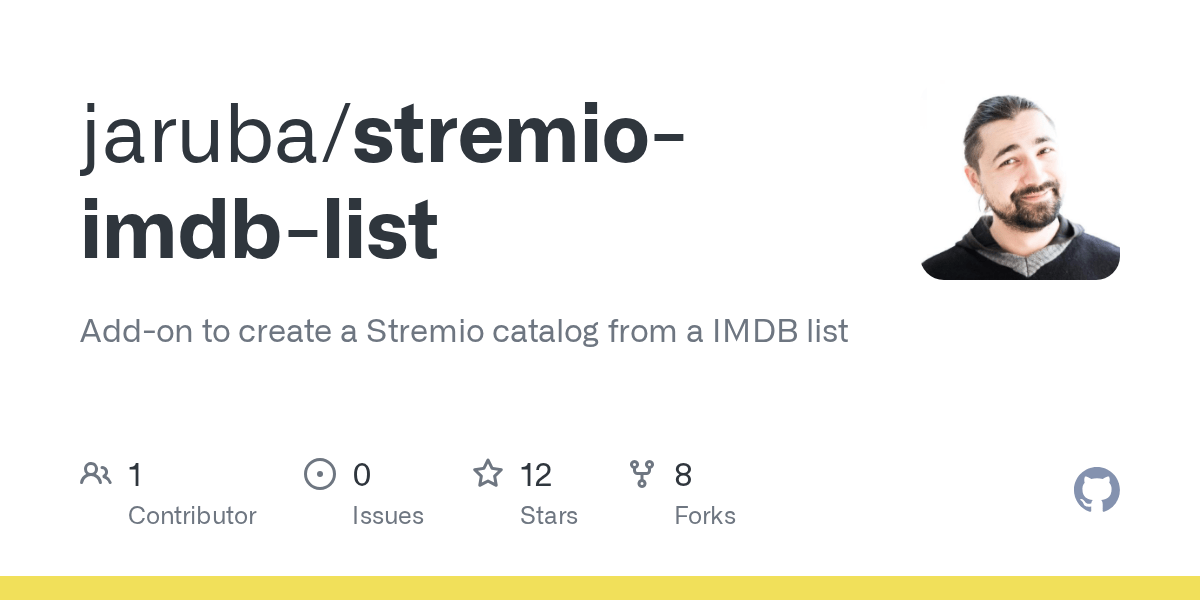Open the "Issues" label
Image resolution: width=1200 pixels, height=600 pixels.
(388, 516)
